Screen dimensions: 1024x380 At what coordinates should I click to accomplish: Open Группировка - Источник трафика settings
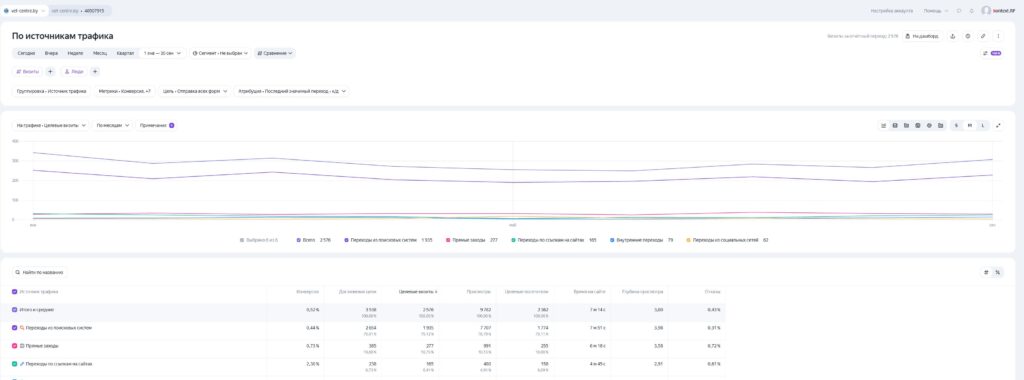pyautogui.click(x=52, y=91)
